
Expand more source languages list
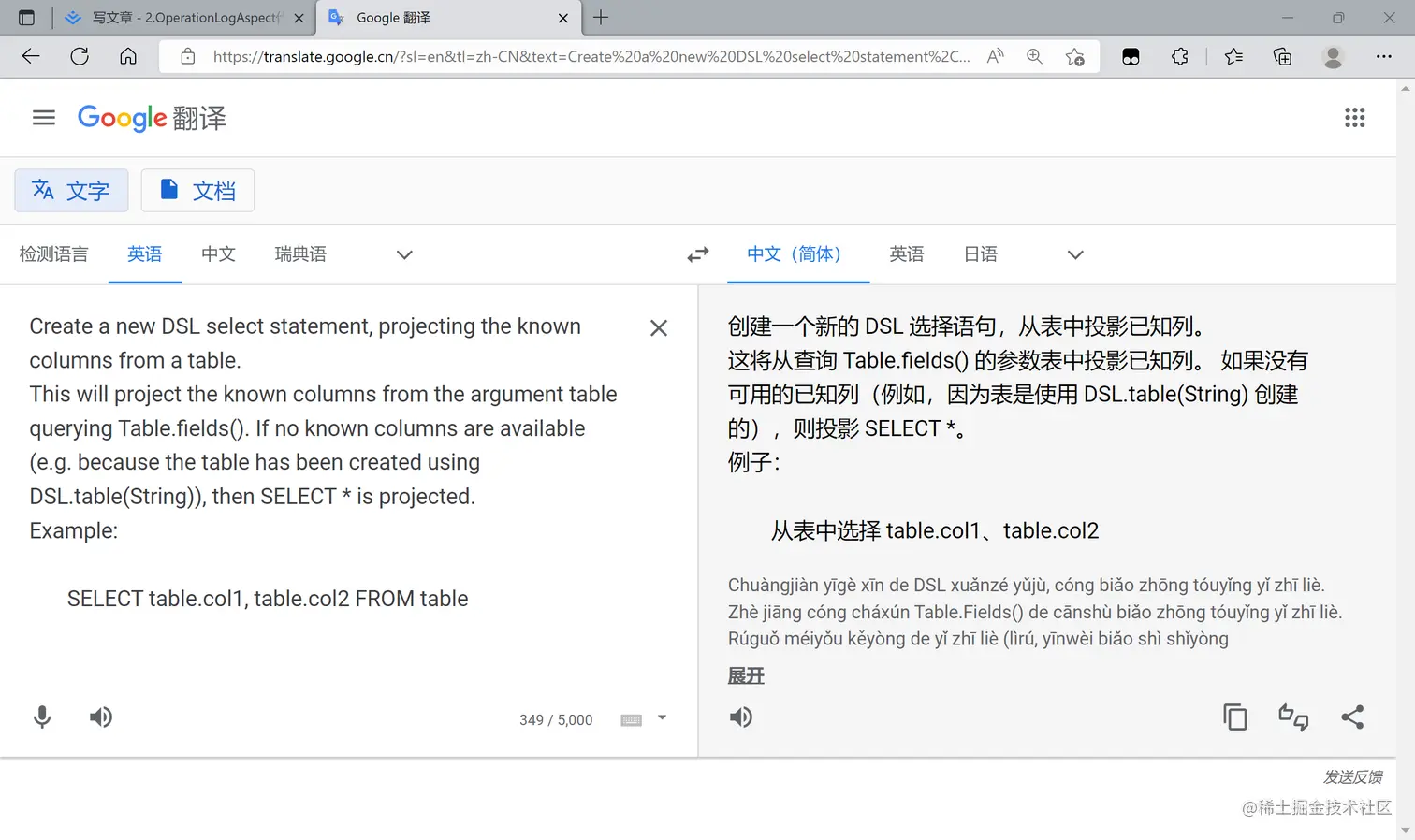pos(404,254)
